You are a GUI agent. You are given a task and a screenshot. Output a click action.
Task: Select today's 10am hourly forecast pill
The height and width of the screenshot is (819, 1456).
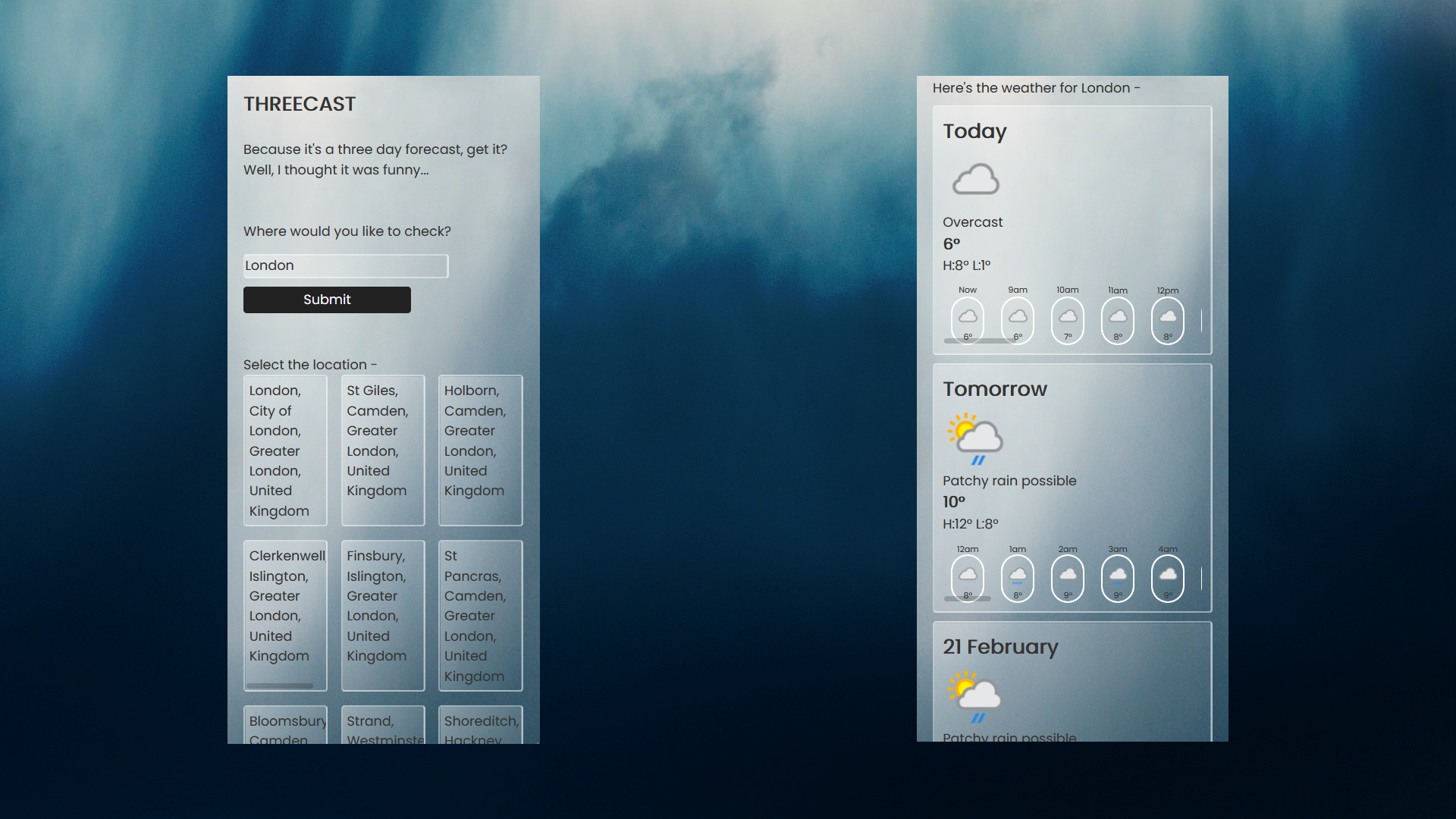click(x=1068, y=321)
